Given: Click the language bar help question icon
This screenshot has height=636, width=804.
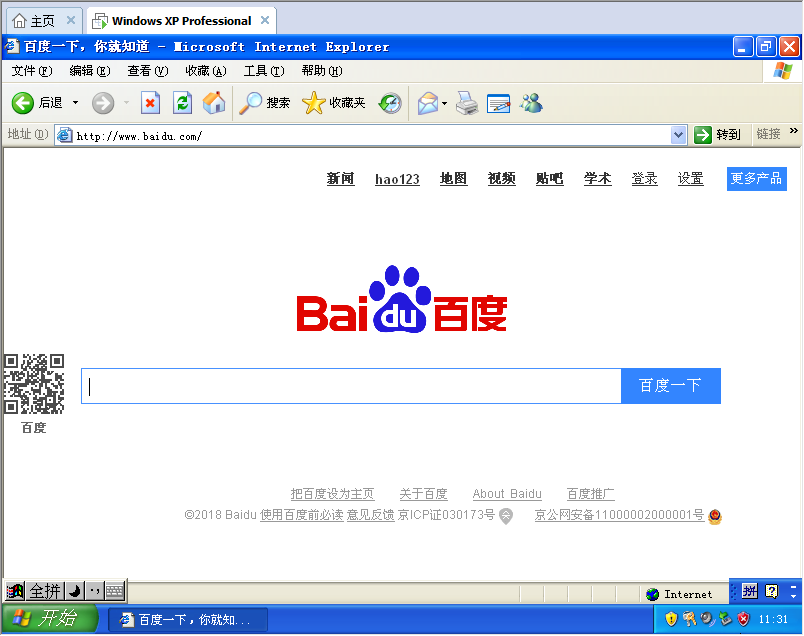Looking at the screenshot, I should [x=771, y=592].
